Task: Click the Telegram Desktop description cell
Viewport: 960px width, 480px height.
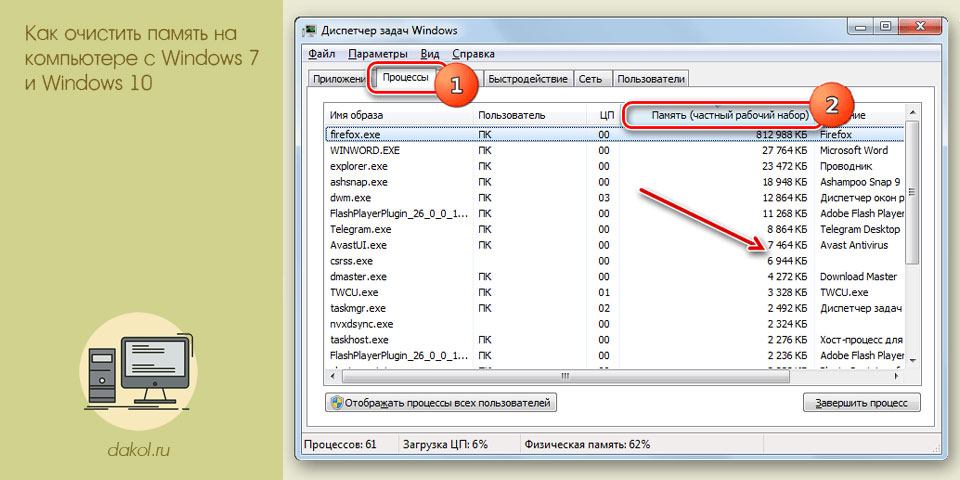Action: click(860, 230)
